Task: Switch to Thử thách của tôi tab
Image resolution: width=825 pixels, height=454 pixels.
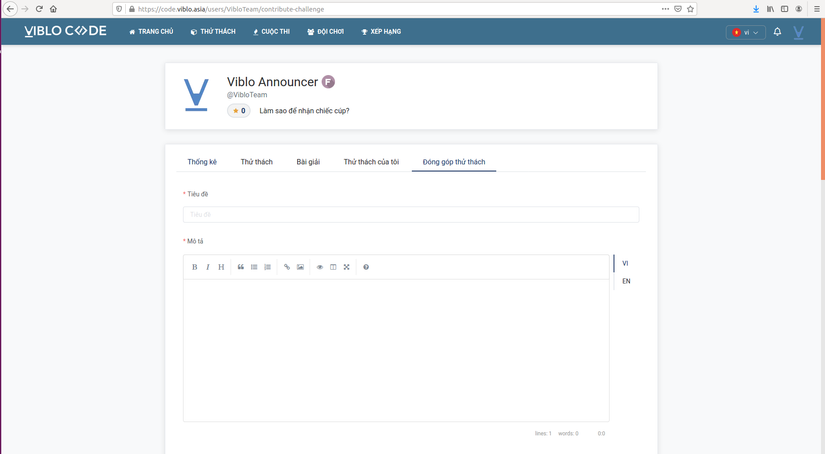Action: (371, 162)
